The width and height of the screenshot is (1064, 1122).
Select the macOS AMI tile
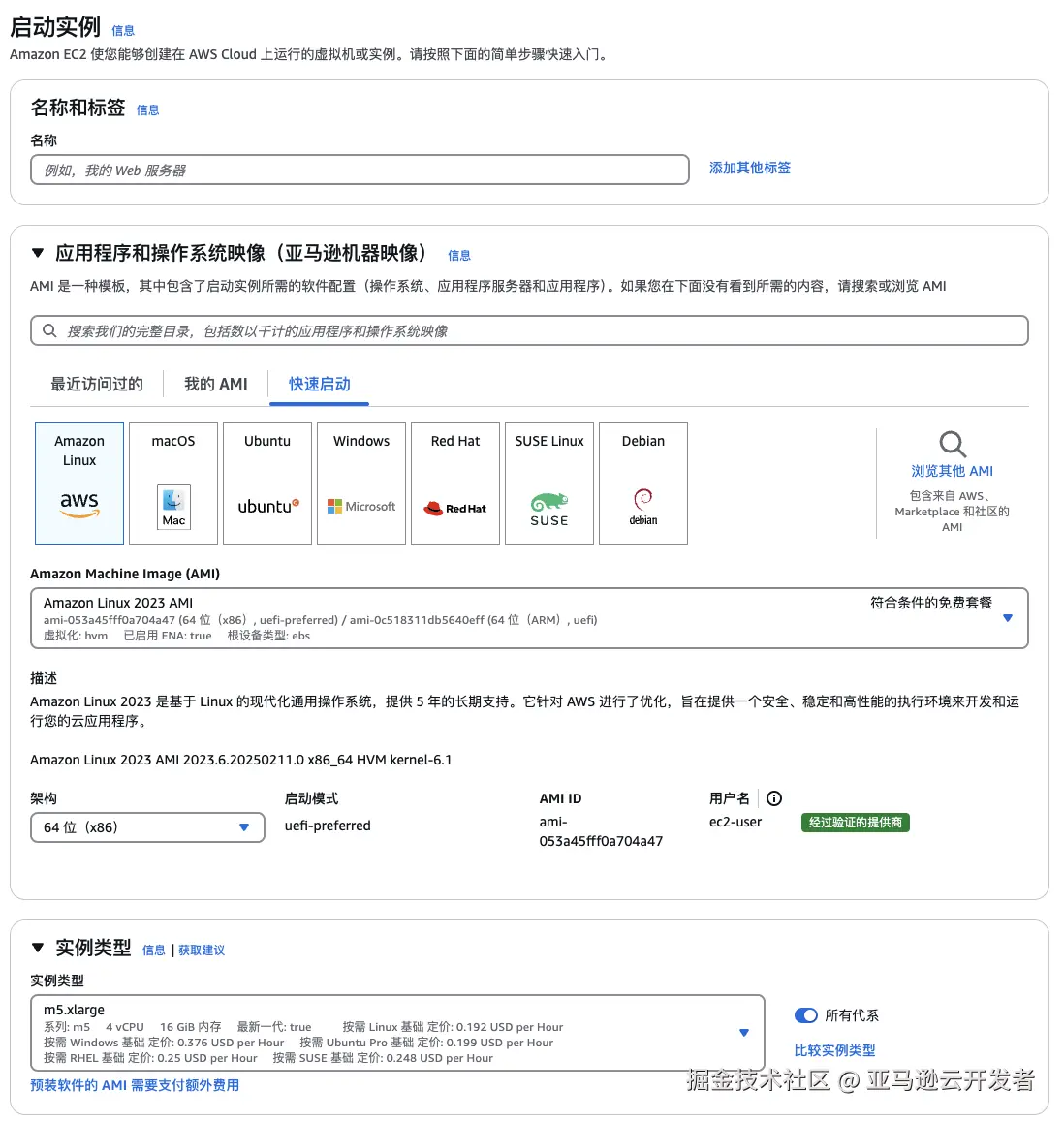tap(173, 483)
